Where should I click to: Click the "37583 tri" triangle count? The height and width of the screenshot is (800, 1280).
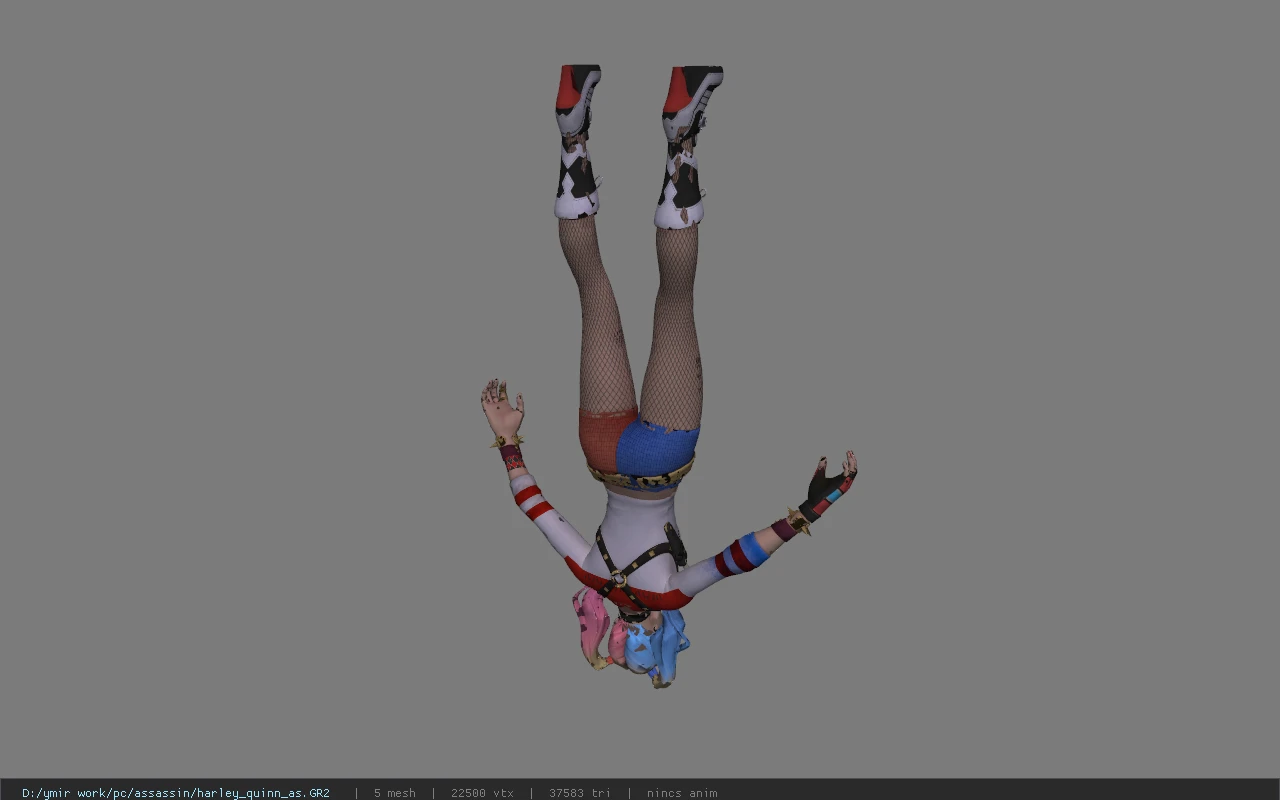(580, 793)
